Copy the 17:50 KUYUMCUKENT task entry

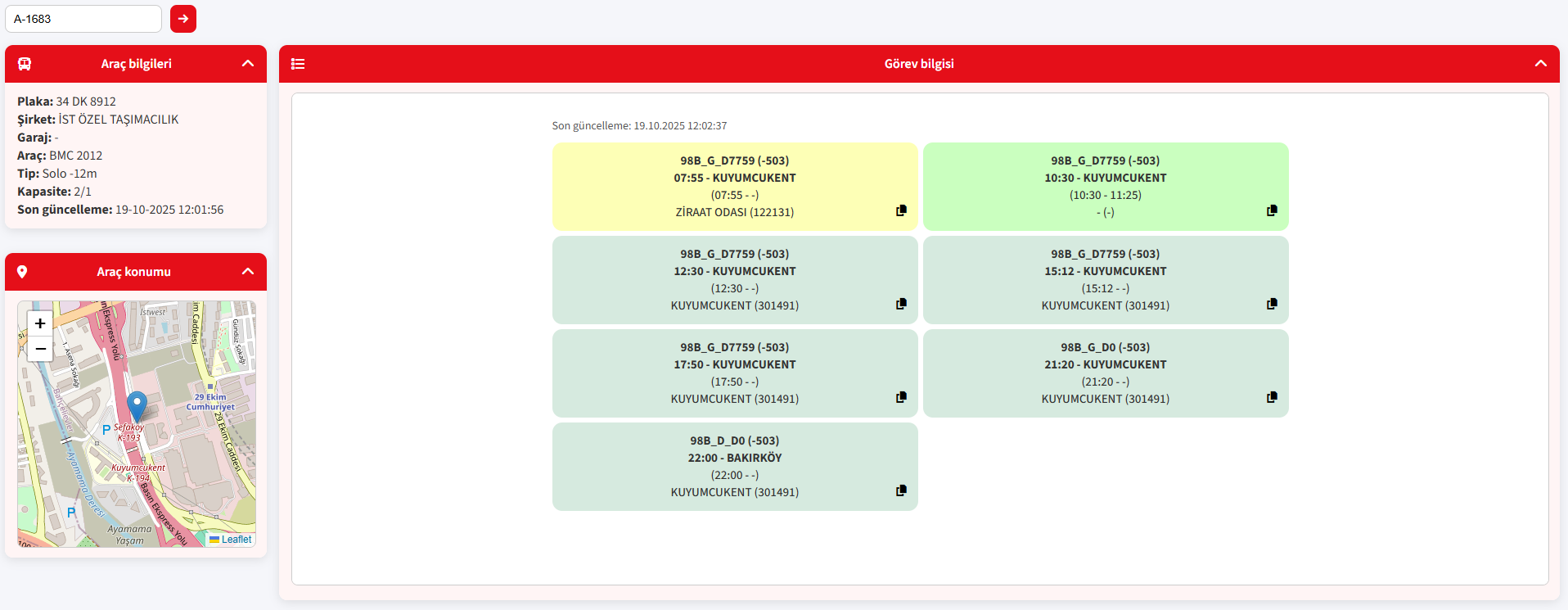click(901, 397)
